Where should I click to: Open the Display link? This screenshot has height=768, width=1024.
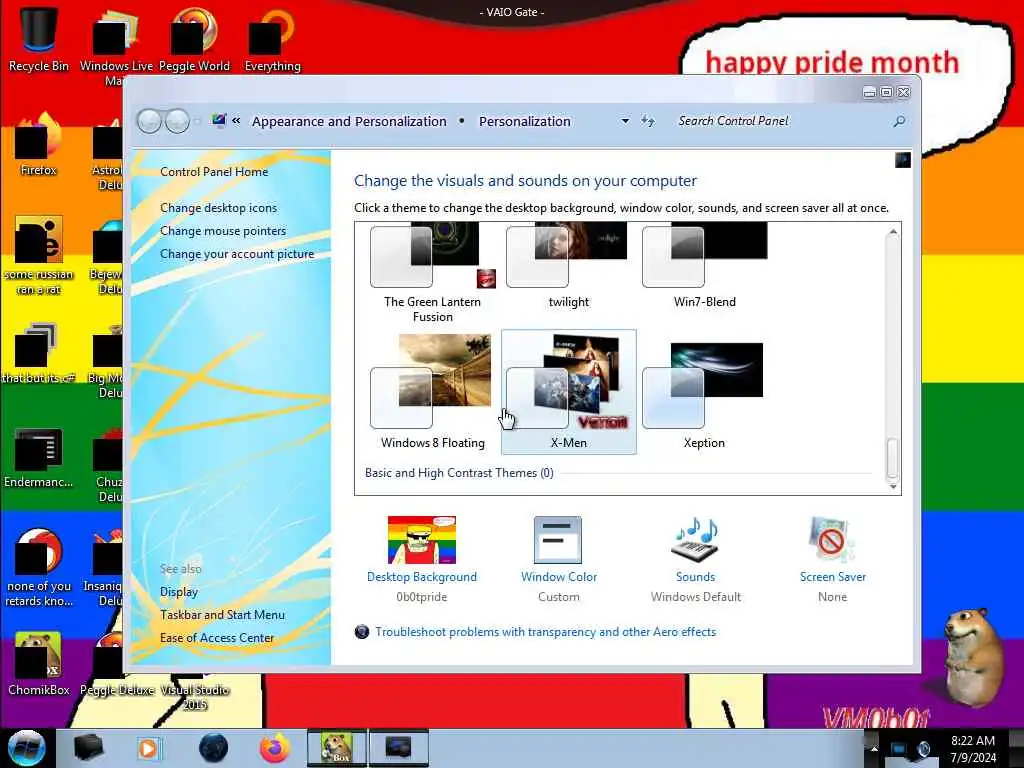pyautogui.click(x=179, y=592)
